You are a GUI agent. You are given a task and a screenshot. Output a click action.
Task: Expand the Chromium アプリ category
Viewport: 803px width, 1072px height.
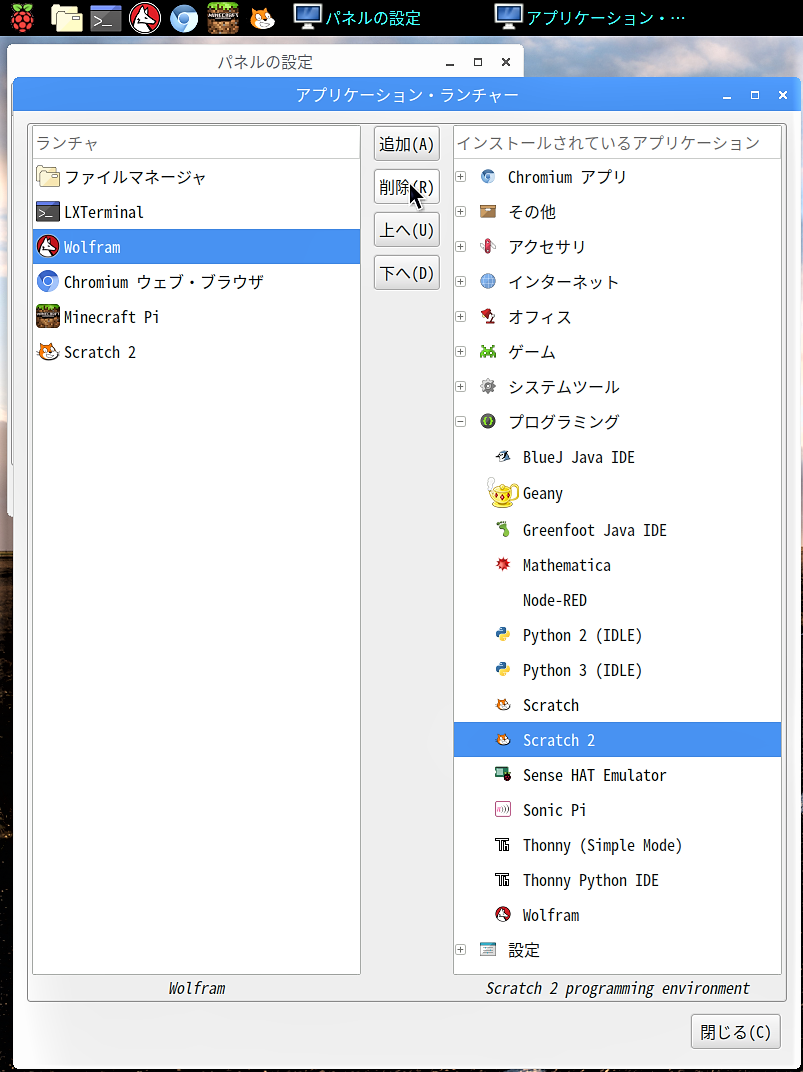click(461, 177)
